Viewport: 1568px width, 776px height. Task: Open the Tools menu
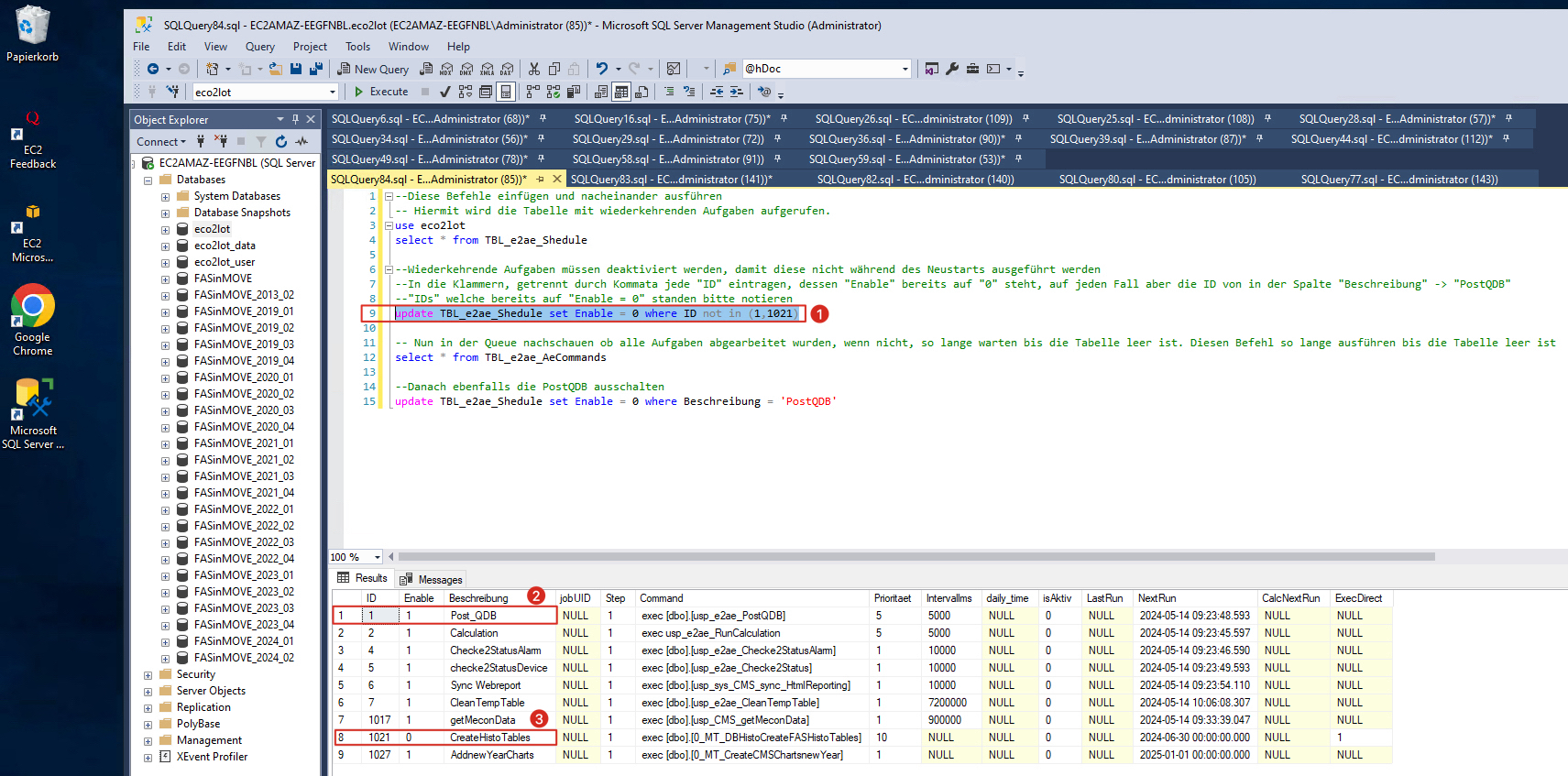click(357, 47)
